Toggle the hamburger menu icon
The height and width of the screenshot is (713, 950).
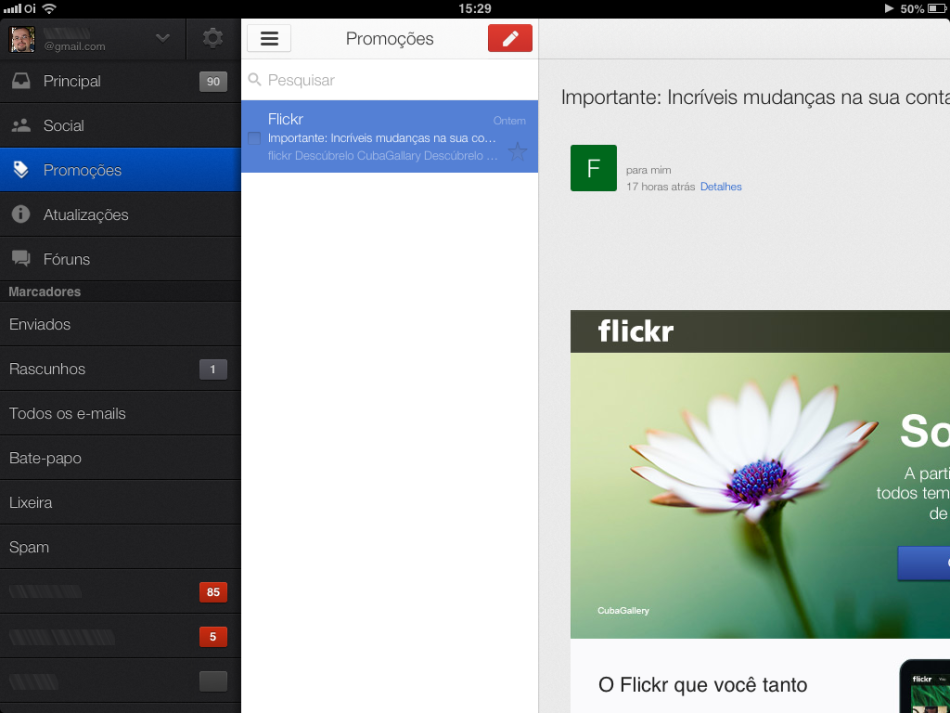(x=269, y=39)
